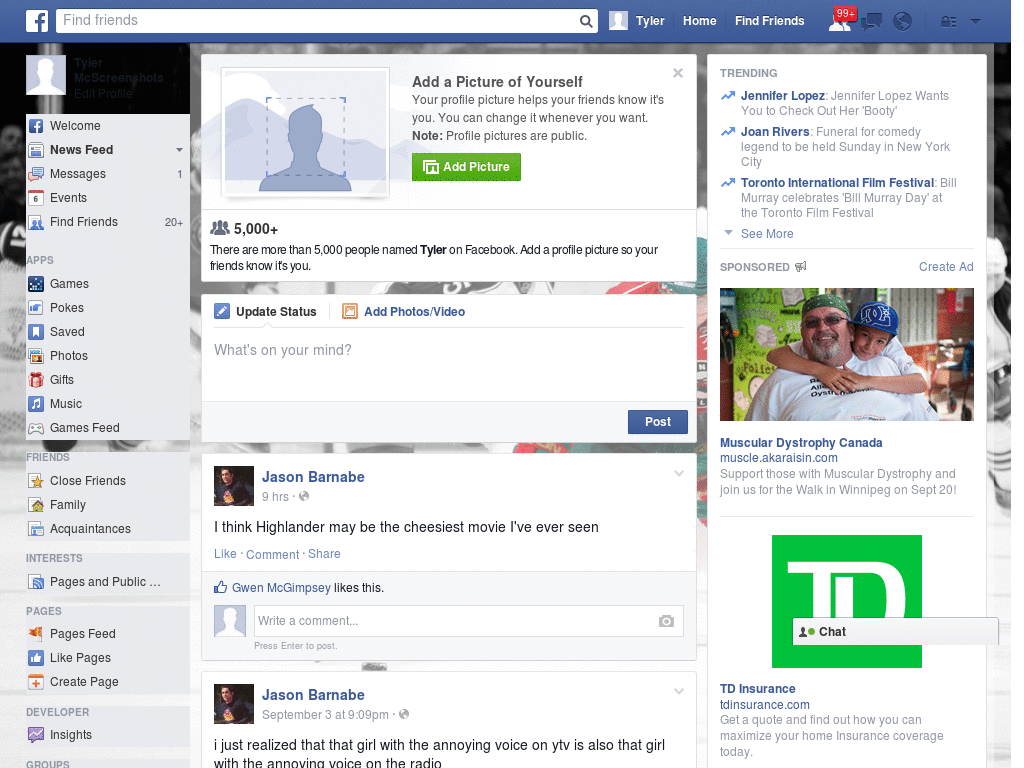Image resolution: width=1024 pixels, height=768 pixels.
Task: Click the What's on your mind field
Action: [x=449, y=363]
